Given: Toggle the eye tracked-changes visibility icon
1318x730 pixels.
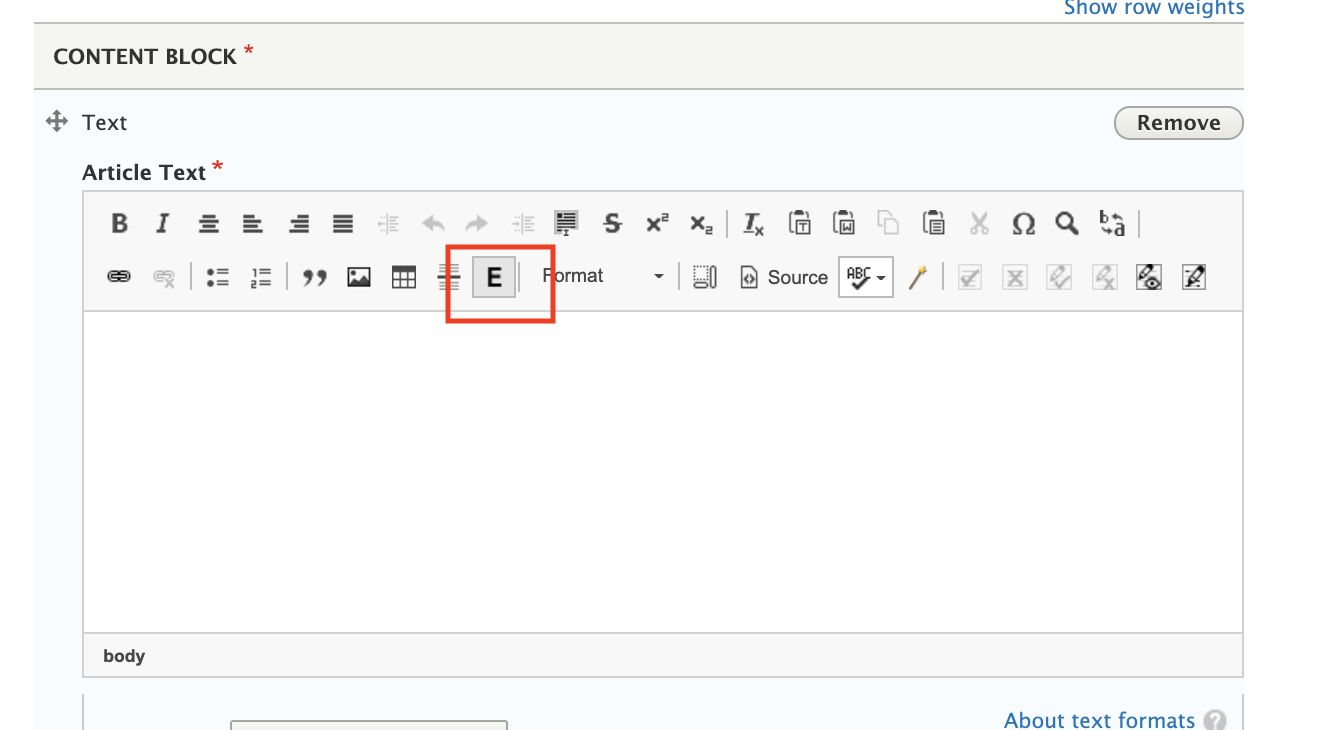Looking at the screenshot, I should pos(1148,277).
